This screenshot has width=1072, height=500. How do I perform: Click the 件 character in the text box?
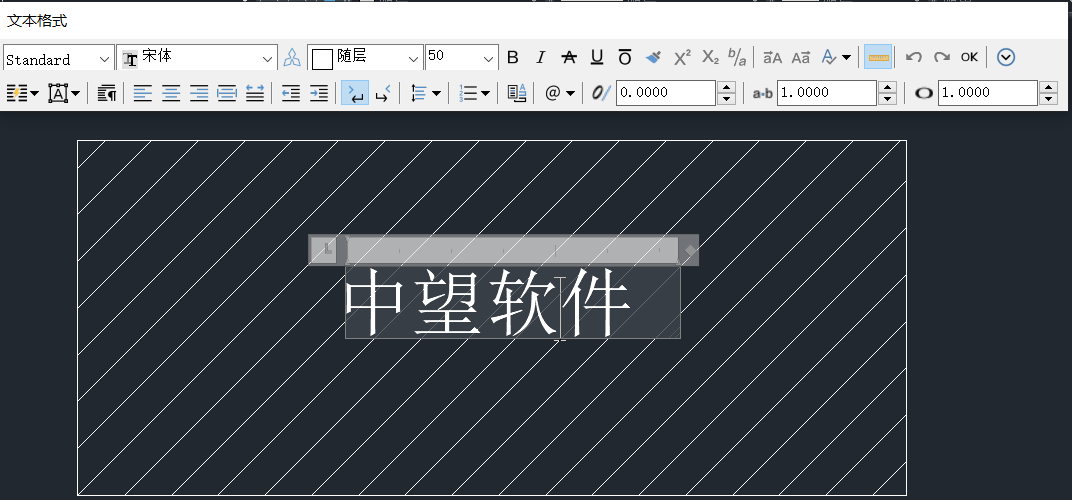click(599, 302)
